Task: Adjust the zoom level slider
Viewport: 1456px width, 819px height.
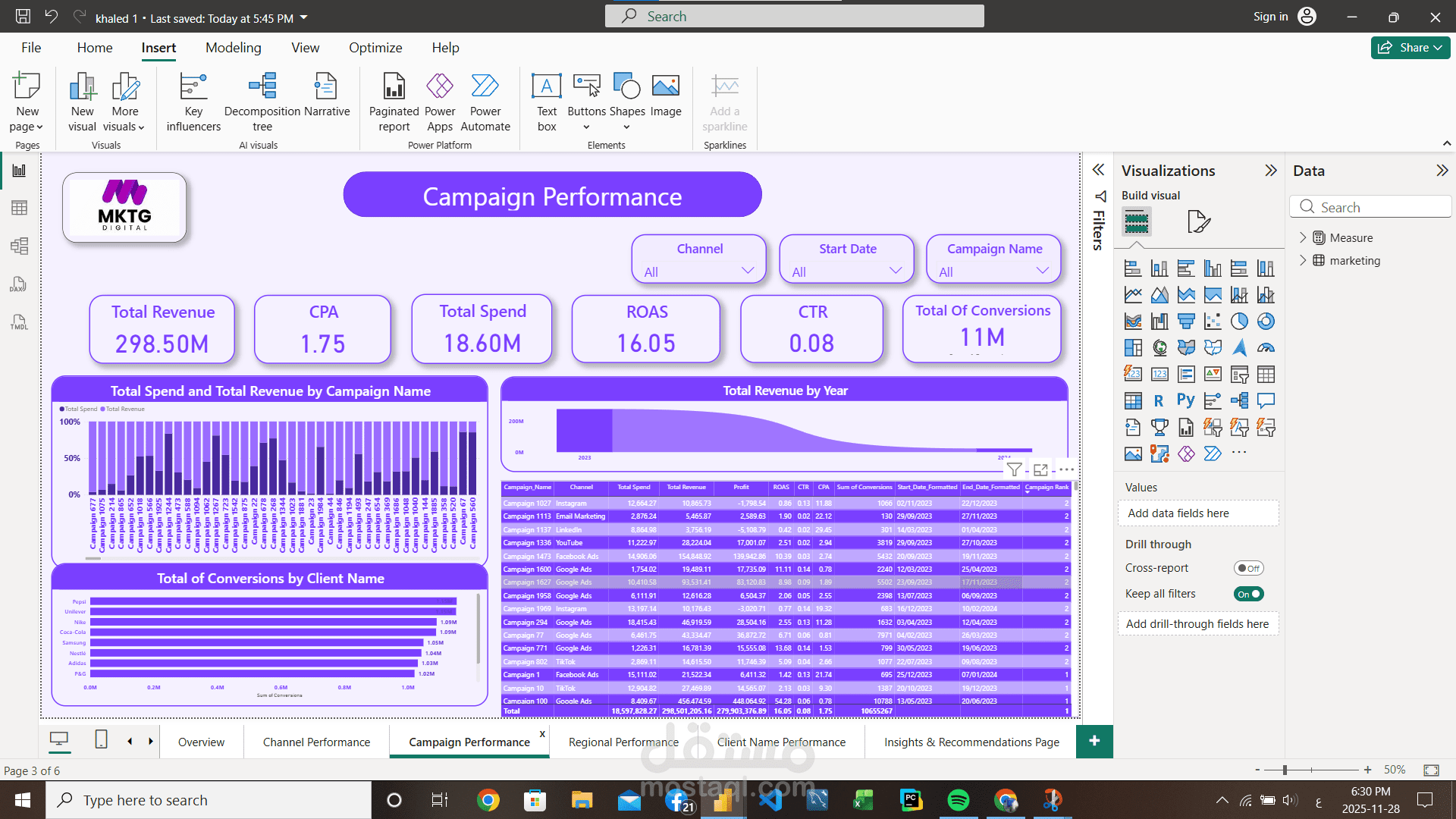Action: [x=1285, y=770]
